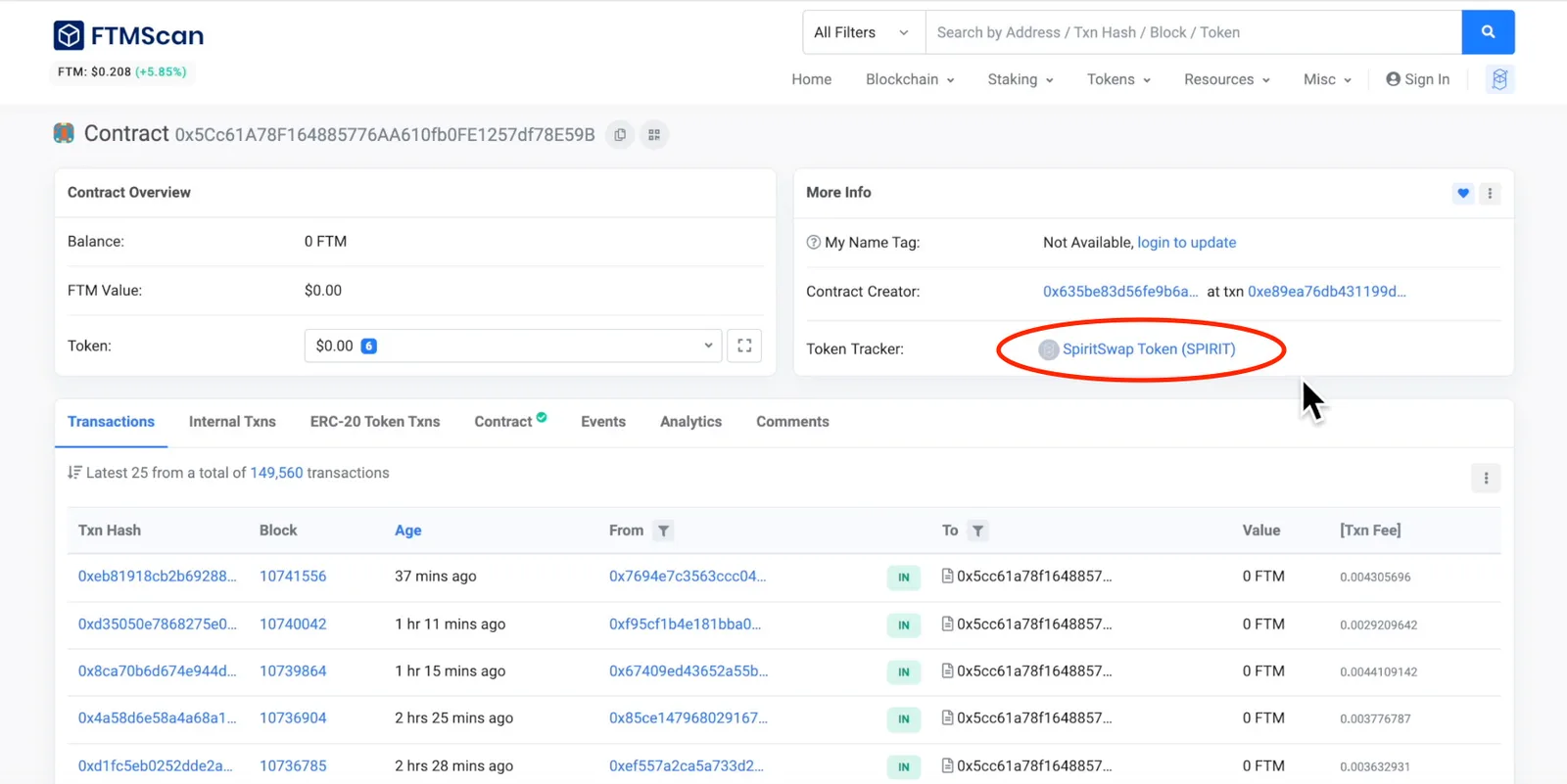This screenshot has width=1567, height=784.
Task: Click the verified checkmark on Contract tab
Action: coord(542,417)
